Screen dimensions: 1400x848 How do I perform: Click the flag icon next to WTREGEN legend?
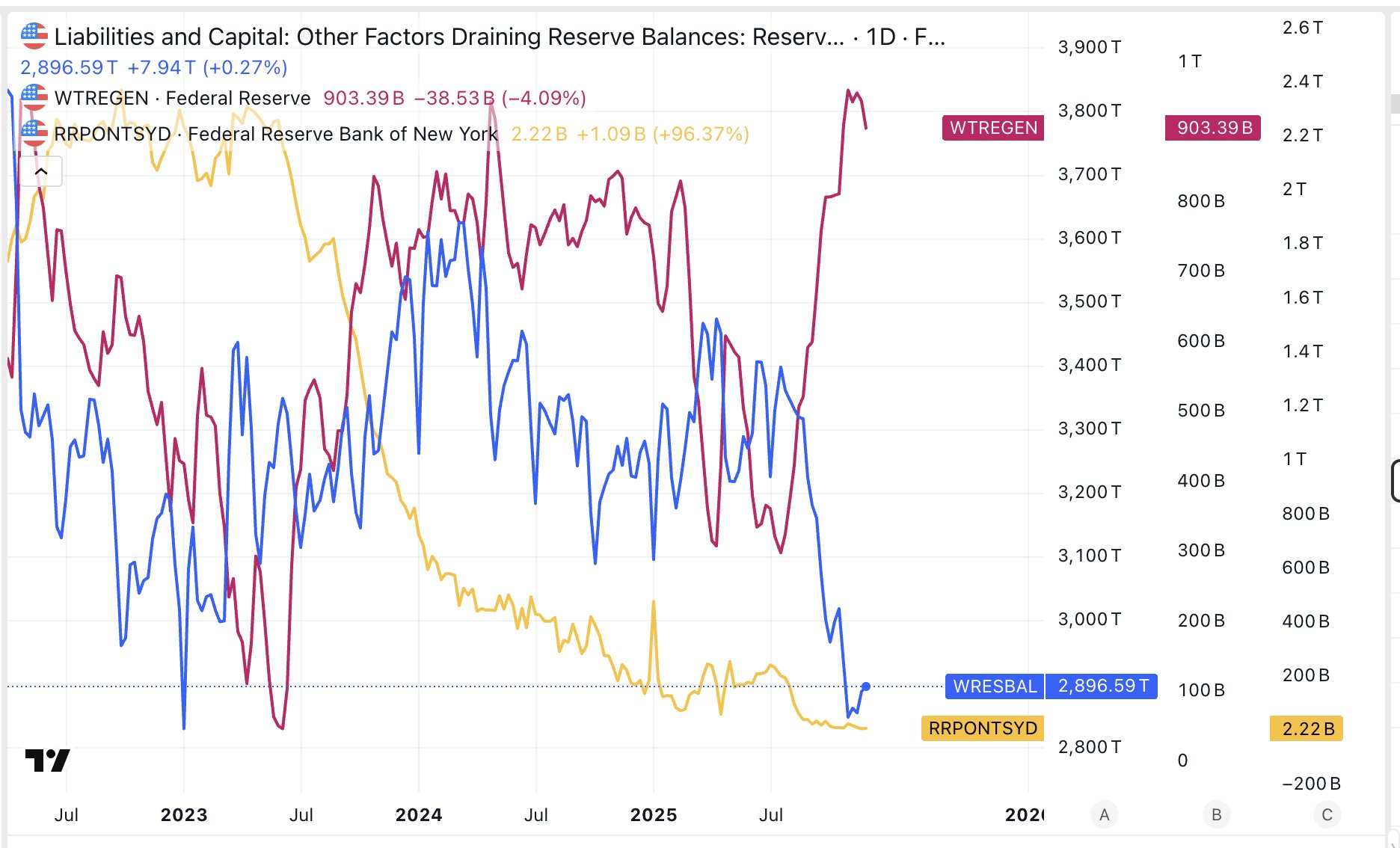tap(34, 97)
